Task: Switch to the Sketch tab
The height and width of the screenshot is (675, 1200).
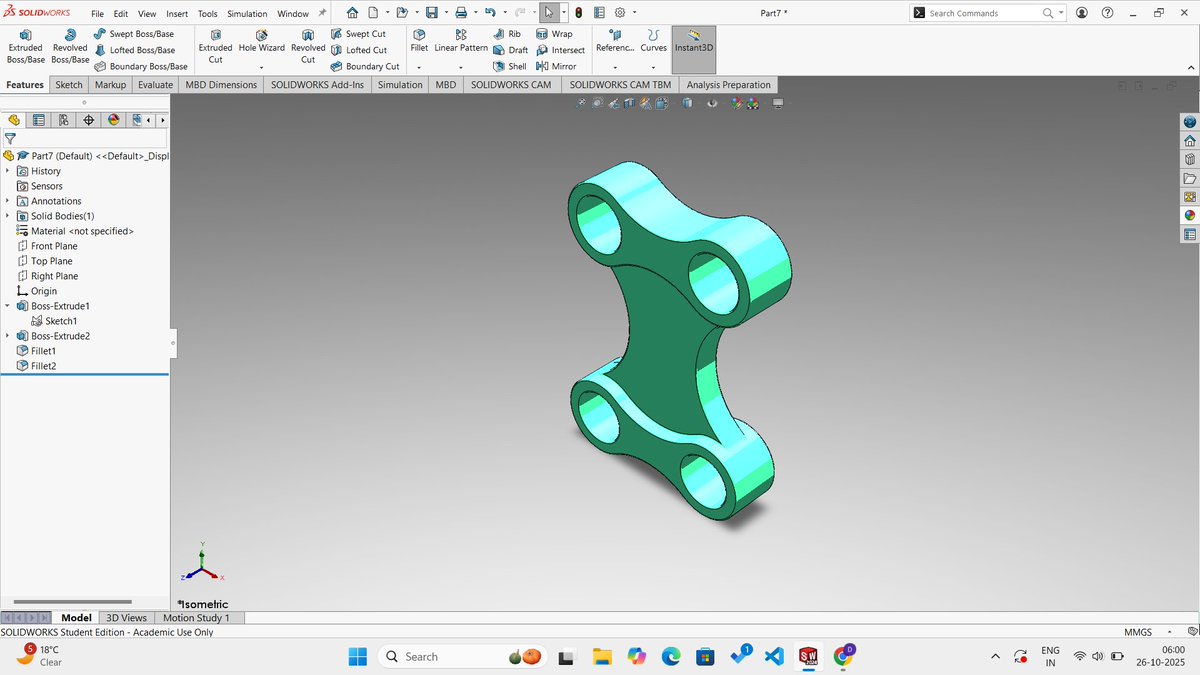Action: click(69, 85)
